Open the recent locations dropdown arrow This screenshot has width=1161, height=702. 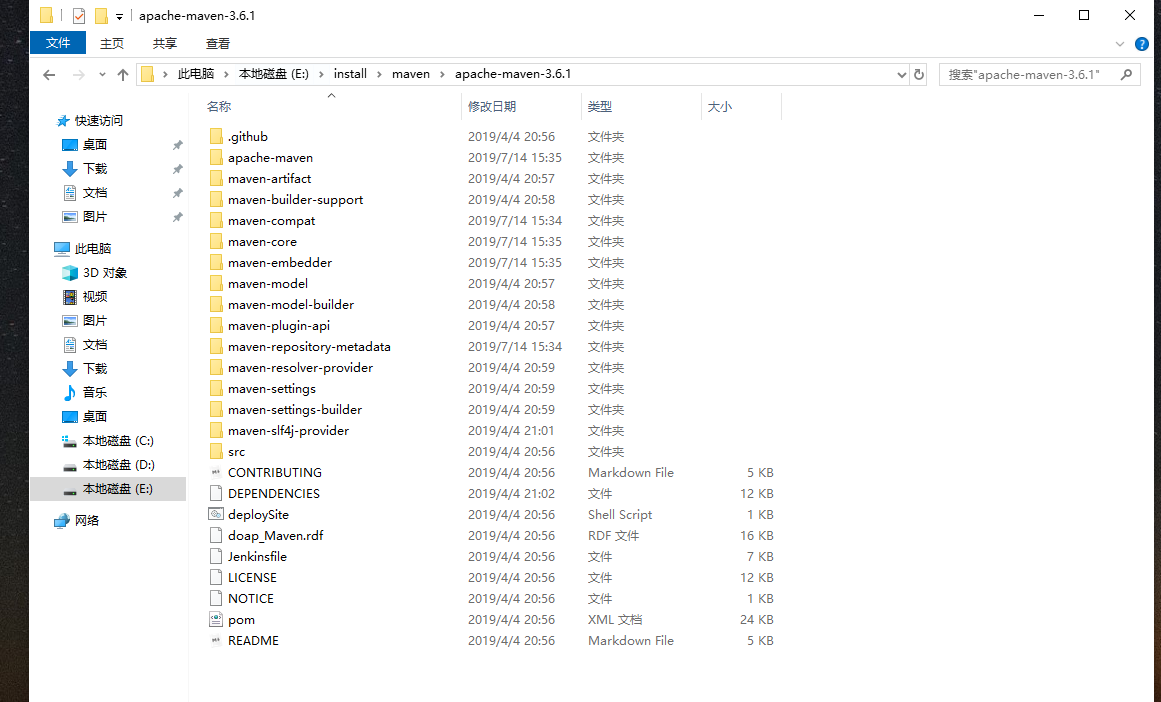[102, 75]
